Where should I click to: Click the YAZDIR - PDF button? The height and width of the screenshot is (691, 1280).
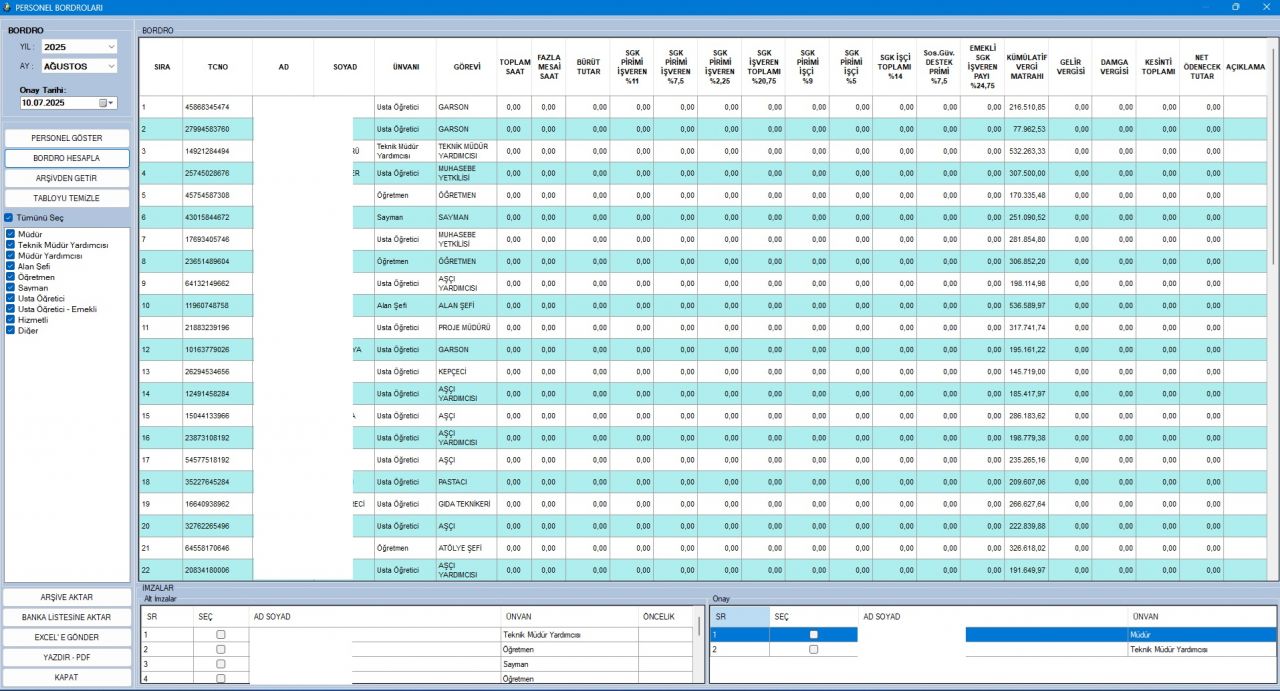point(67,657)
